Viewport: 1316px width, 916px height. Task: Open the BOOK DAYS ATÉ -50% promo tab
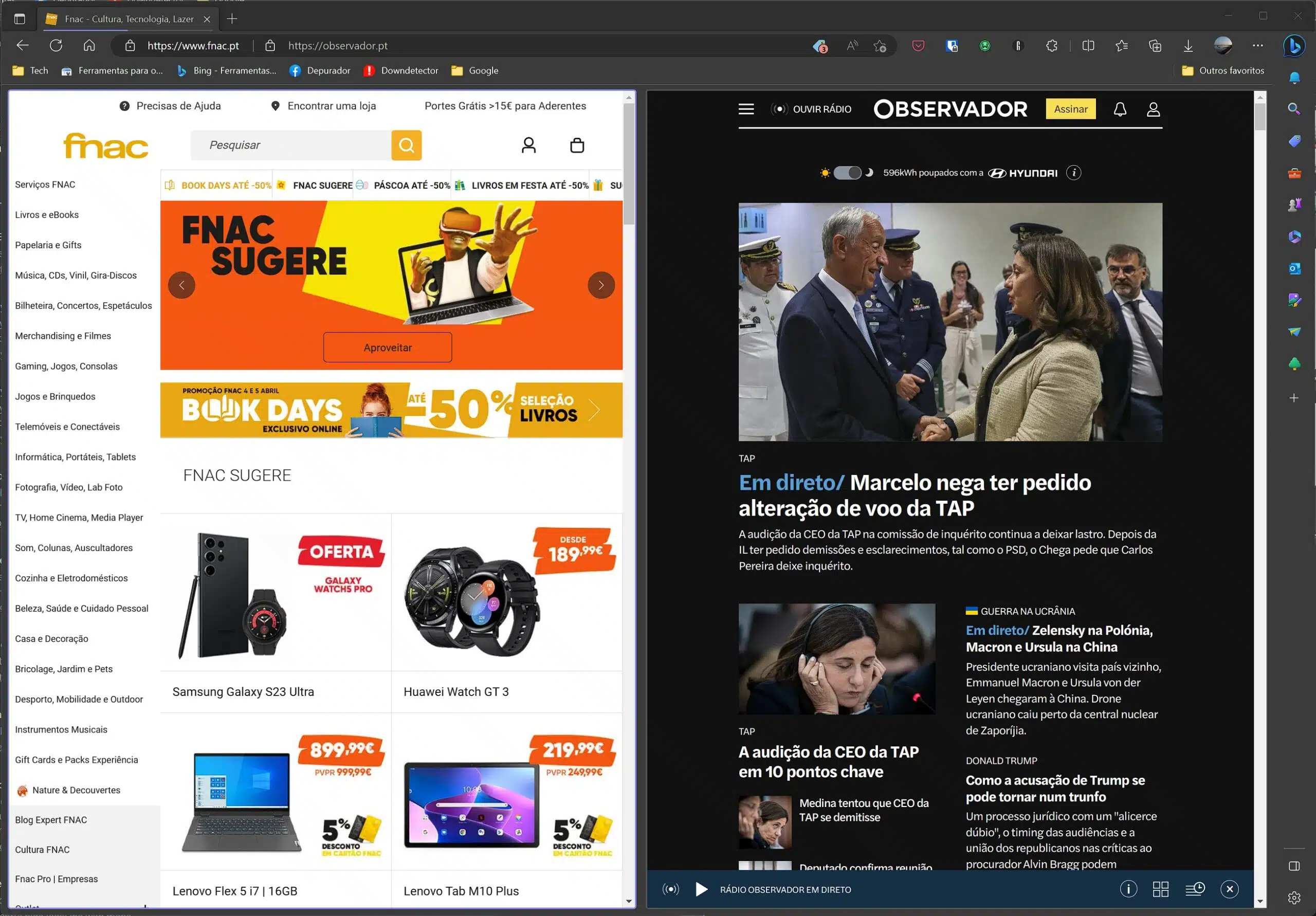(218, 185)
